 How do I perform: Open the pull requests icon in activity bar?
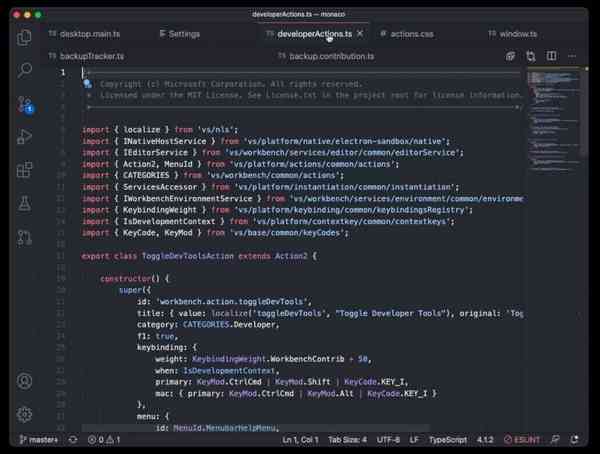click(x=24, y=237)
